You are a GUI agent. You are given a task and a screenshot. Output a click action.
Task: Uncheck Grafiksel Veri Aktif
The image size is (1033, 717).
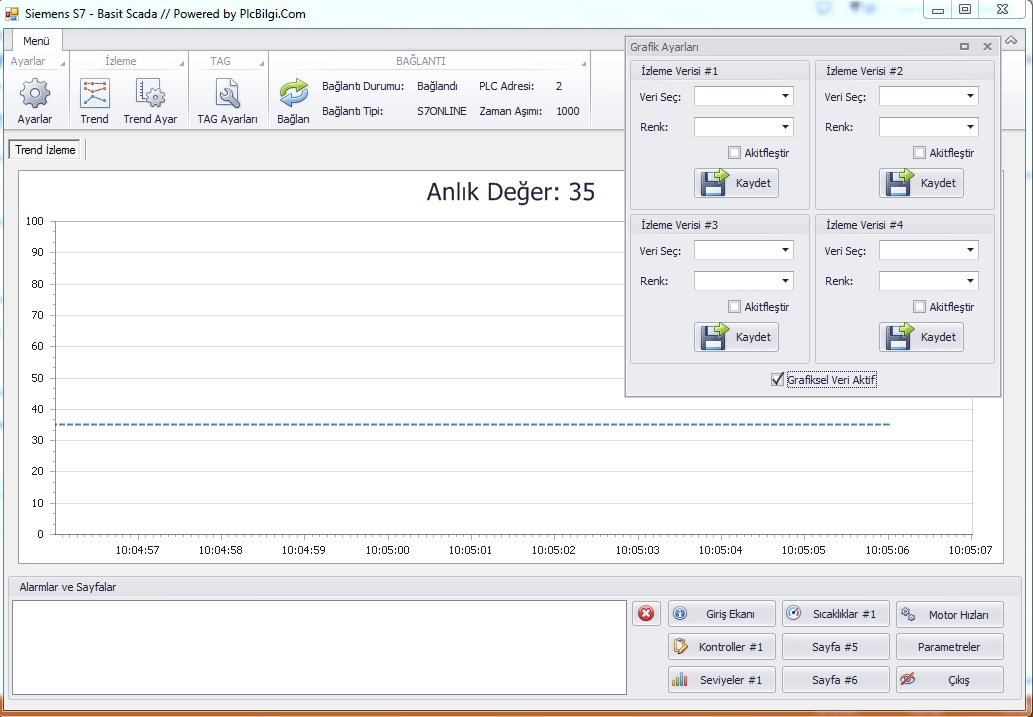777,380
